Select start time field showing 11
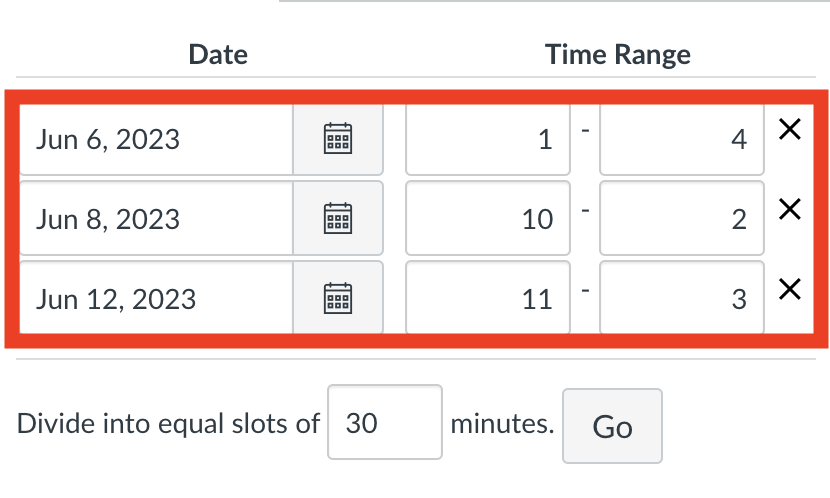The width and height of the screenshot is (830, 498). pos(488,298)
